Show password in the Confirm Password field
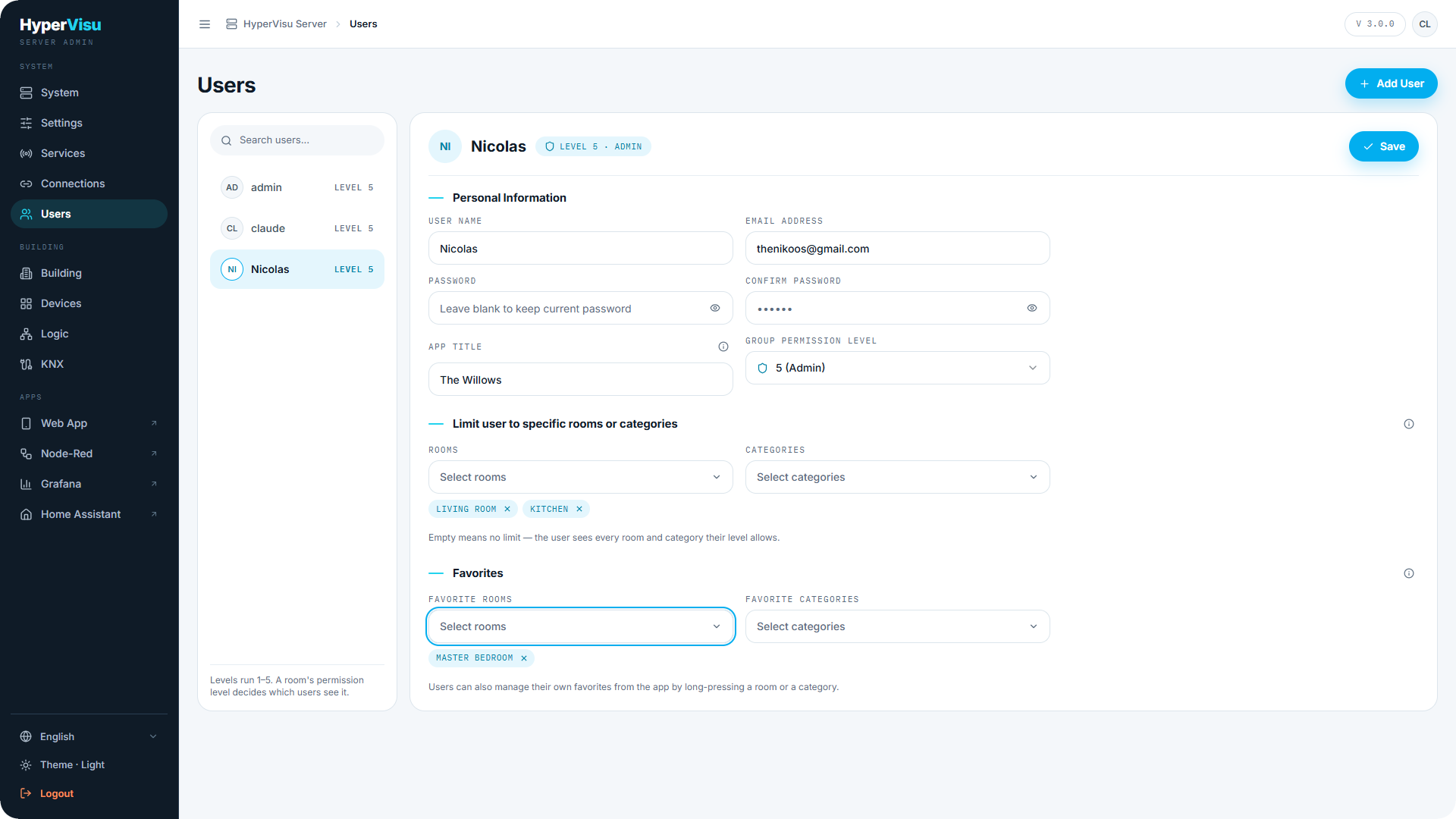 pyautogui.click(x=1032, y=308)
